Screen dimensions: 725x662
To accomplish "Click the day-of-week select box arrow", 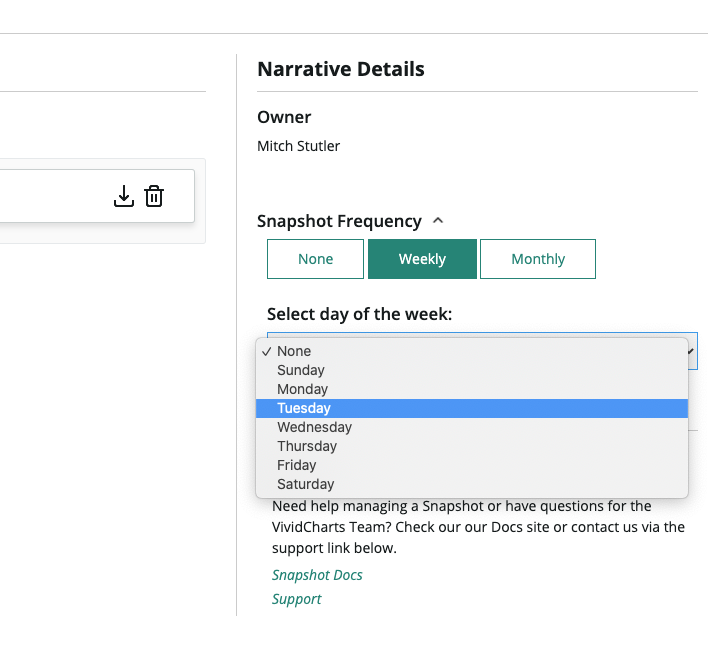I will 691,351.
